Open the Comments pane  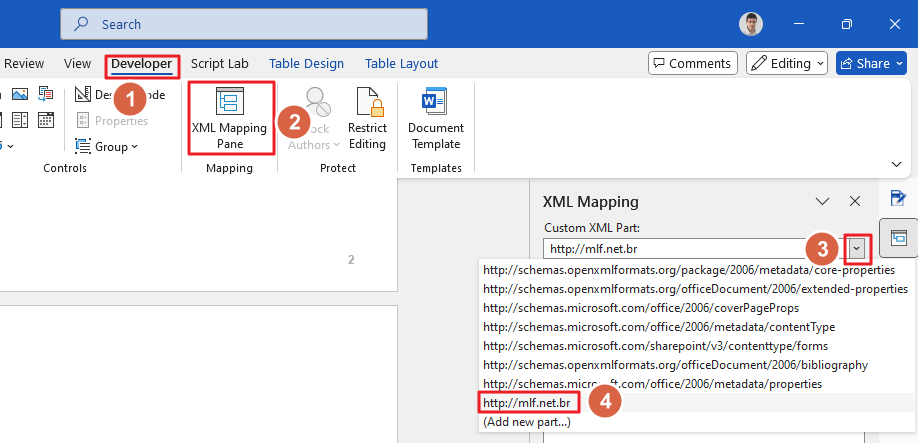click(693, 63)
